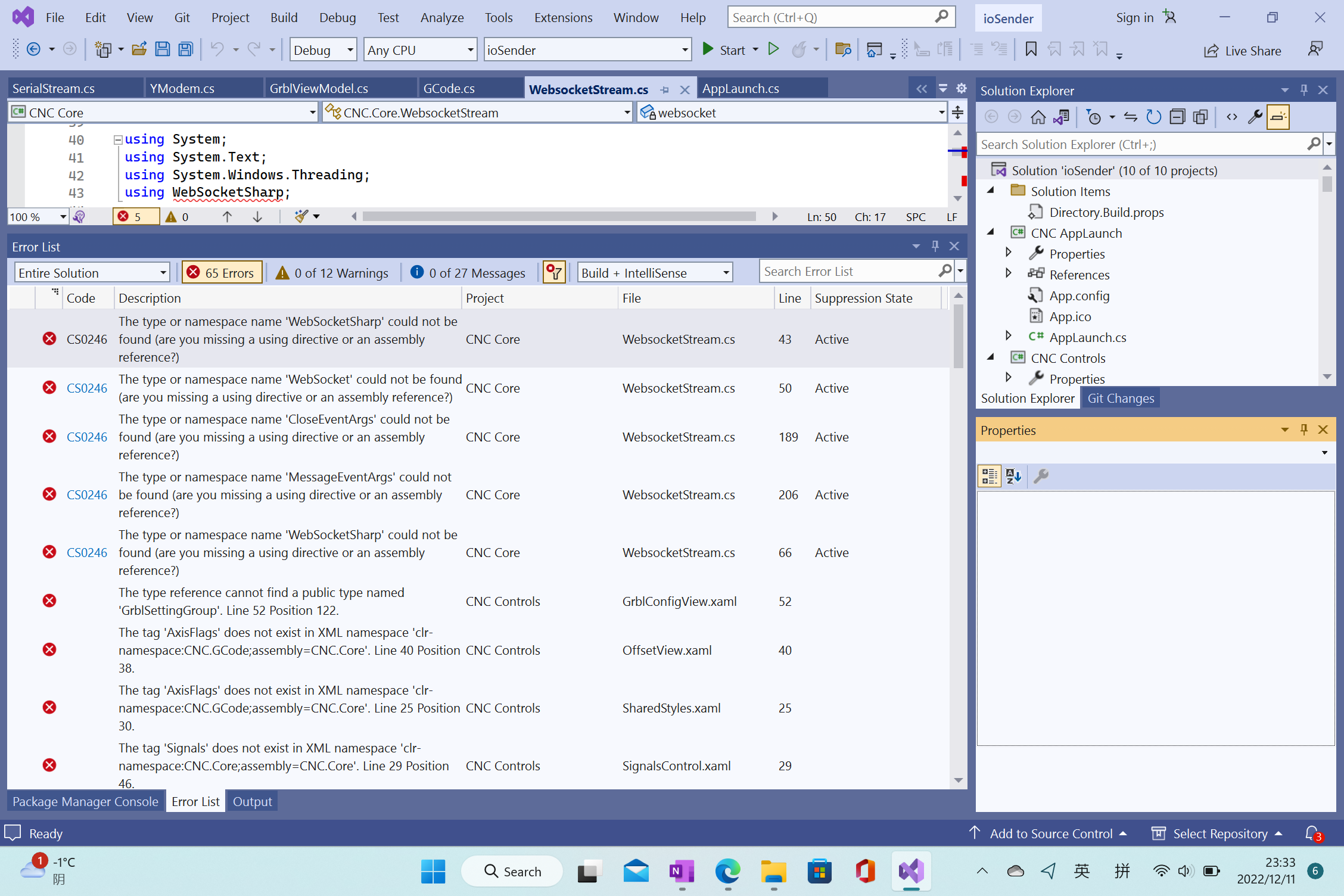Click Property Pages wrench icon in Properties panel
The height and width of the screenshot is (896, 1344).
1041,476
